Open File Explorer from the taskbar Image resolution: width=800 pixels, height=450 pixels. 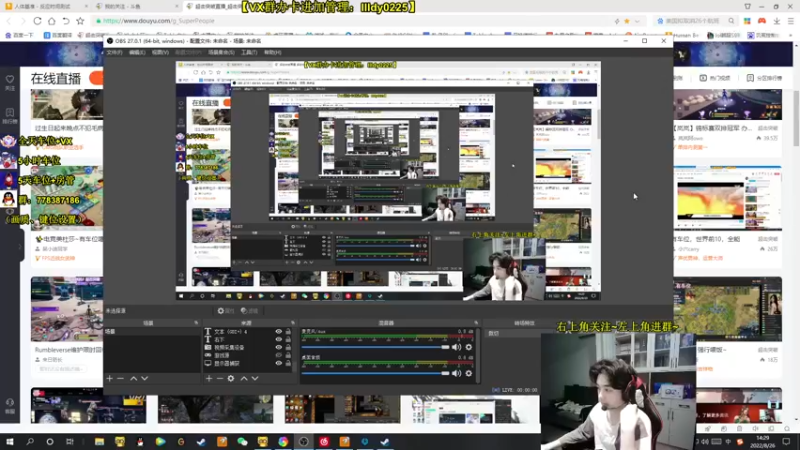pyautogui.click(x=99, y=442)
